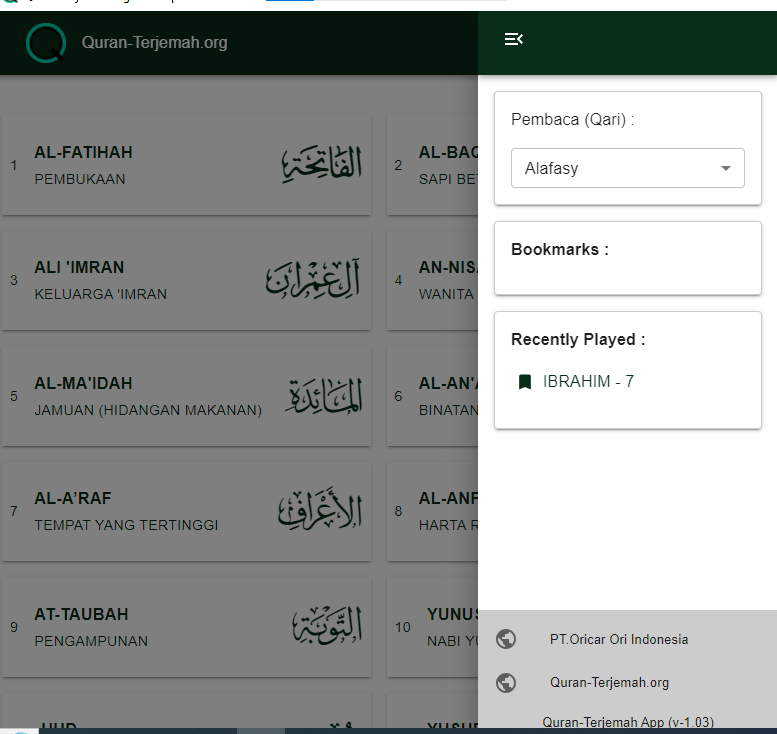
Task: Click JAMUAN (HIDANGAN MAKANAN) subtitle text
Action: [x=148, y=410]
